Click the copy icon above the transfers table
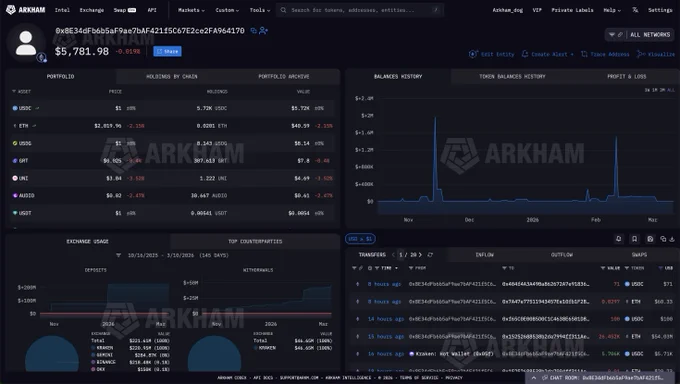 point(663,239)
